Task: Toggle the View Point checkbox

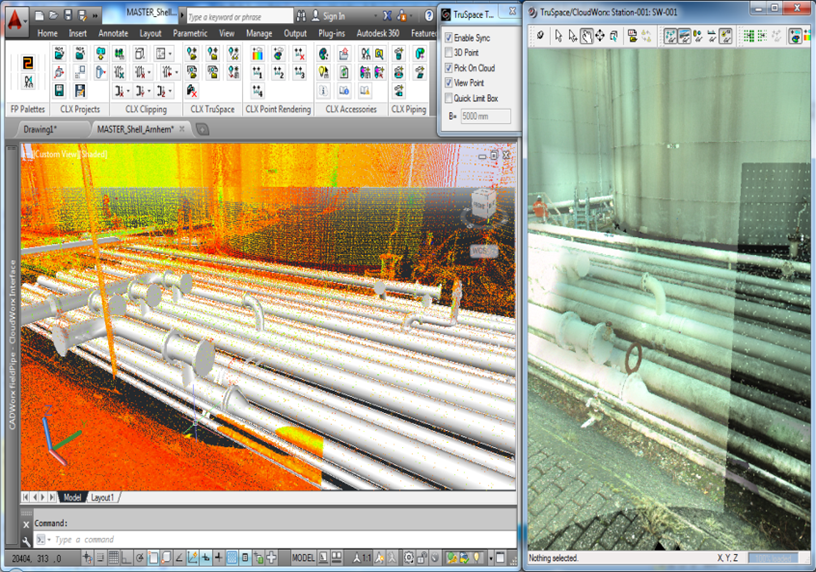Action: 449,83
